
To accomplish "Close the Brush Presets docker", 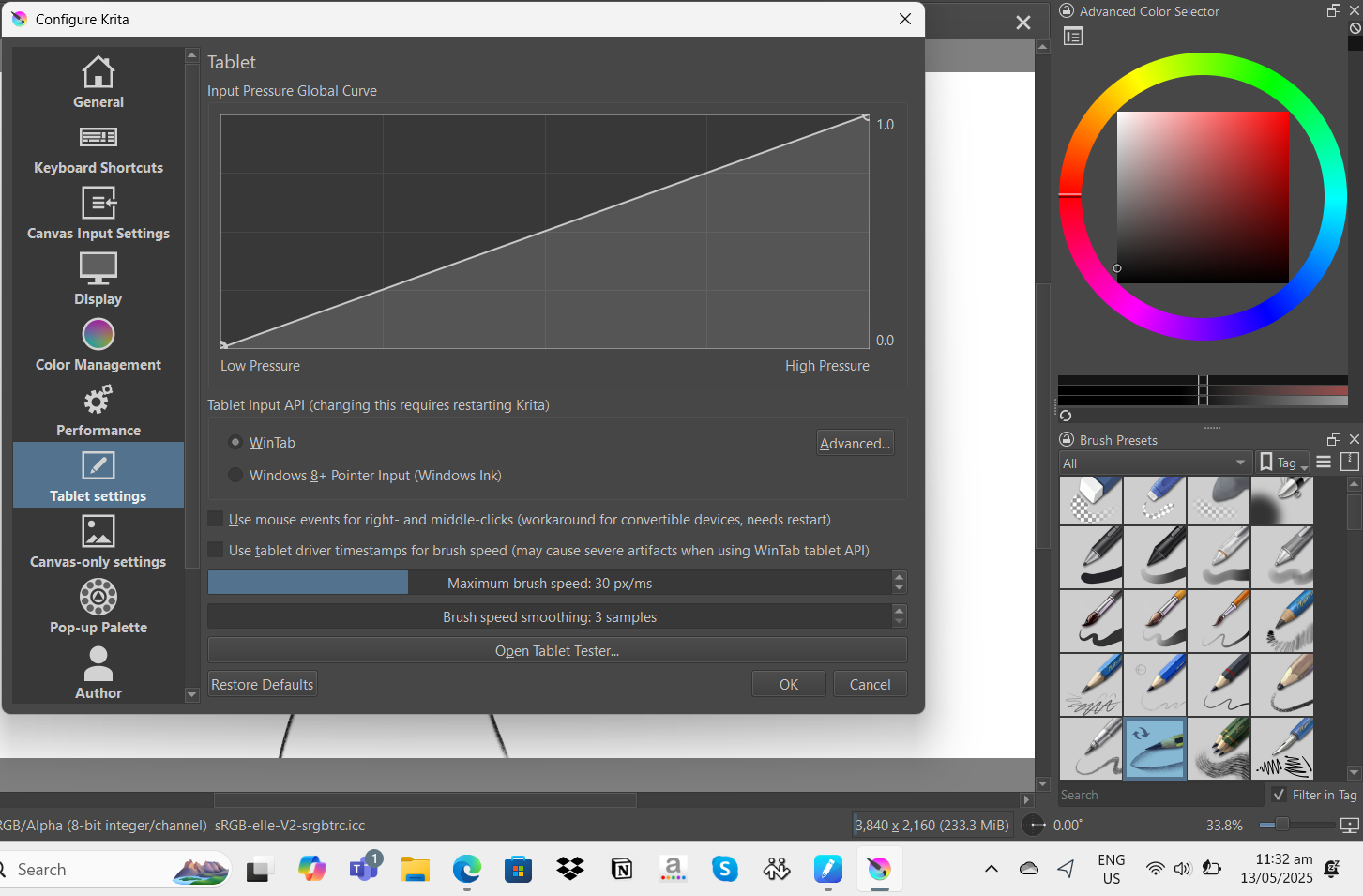I will 1354,439.
